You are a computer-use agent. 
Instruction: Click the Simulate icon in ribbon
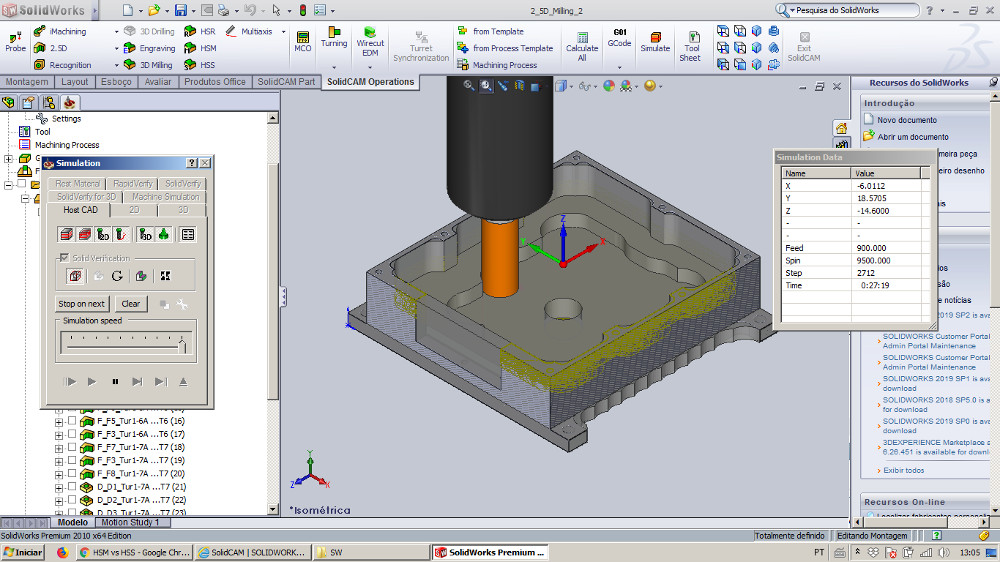click(655, 42)
